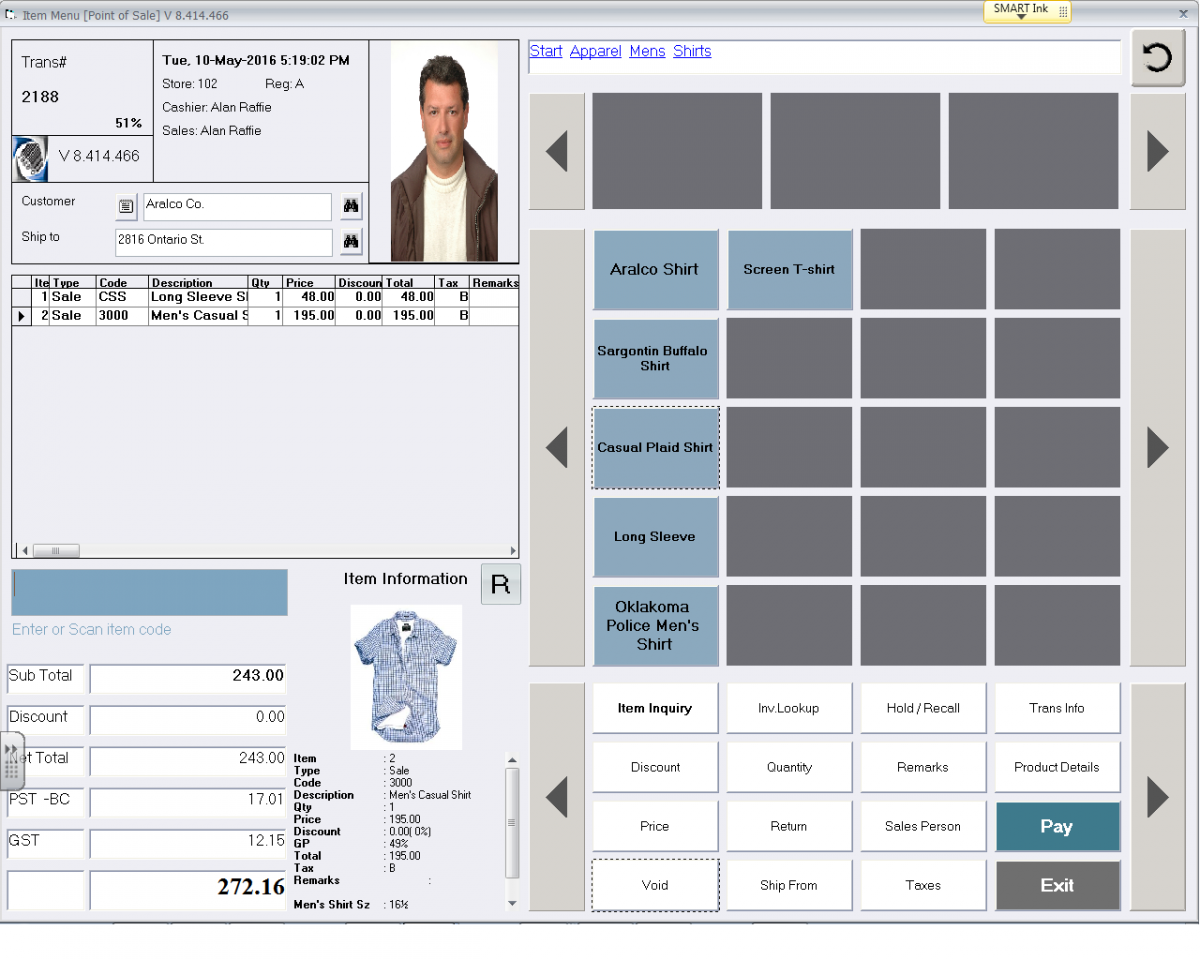Select the Shirts breadcrumb link
1200x960 pixels.
[692, 51]
